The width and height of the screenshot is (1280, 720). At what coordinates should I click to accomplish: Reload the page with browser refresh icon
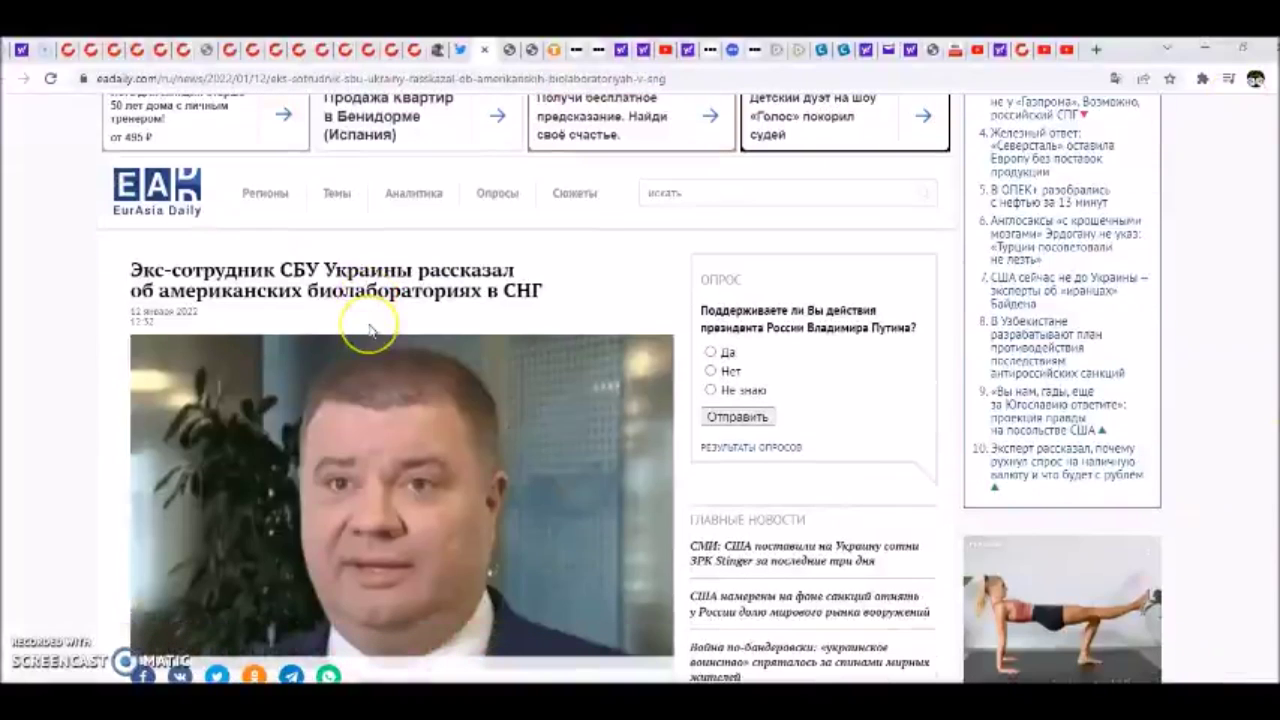pos(50,79)
